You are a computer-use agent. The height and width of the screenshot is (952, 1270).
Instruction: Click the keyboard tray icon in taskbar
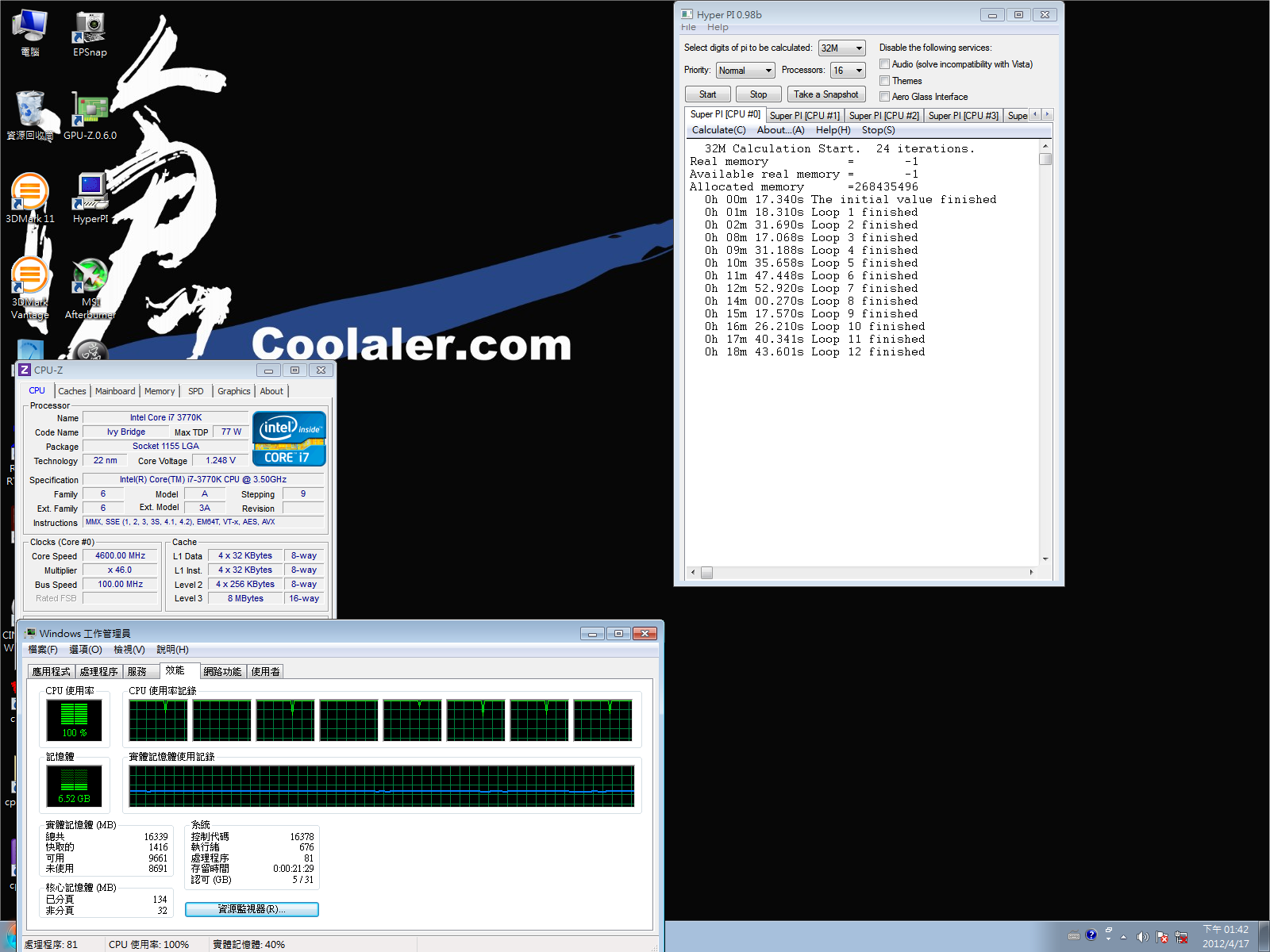coord(1073,936)
